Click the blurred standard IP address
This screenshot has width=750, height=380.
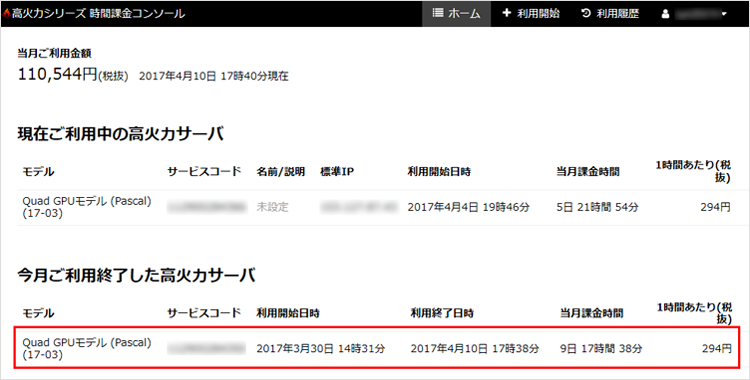[x=359, y=207]
